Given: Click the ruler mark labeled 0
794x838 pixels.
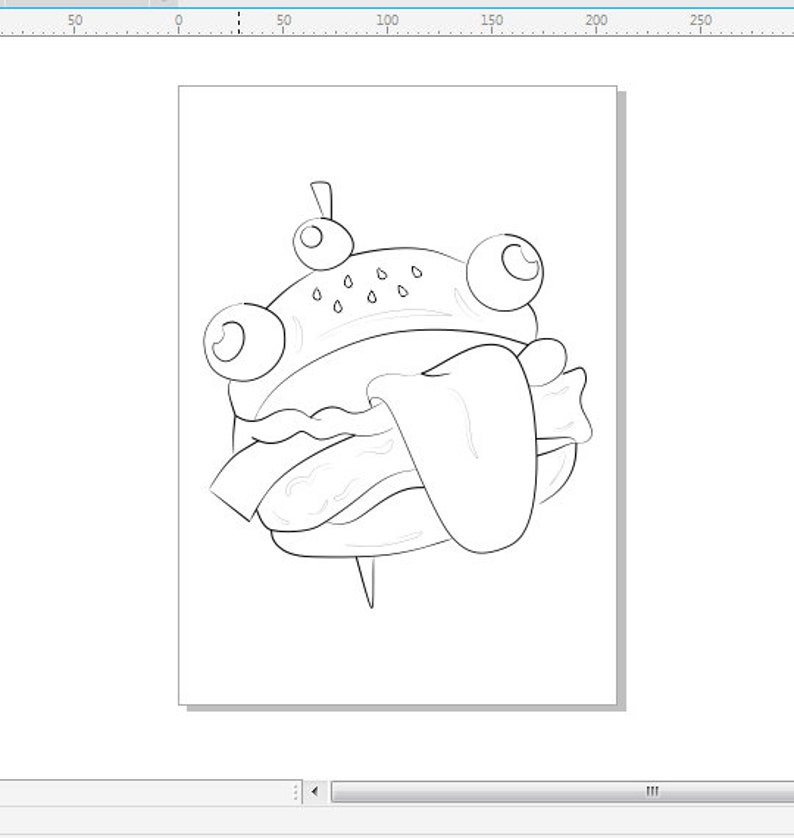Looking at the screenshot, I should 178,21.
